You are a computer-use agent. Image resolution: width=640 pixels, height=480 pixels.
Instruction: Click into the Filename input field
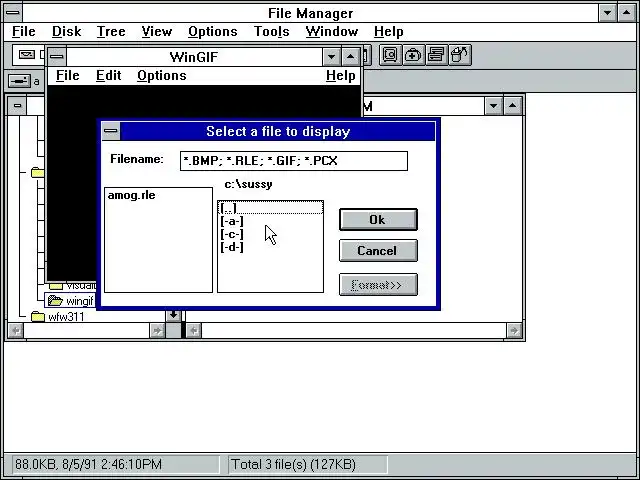tap(294, 161)
